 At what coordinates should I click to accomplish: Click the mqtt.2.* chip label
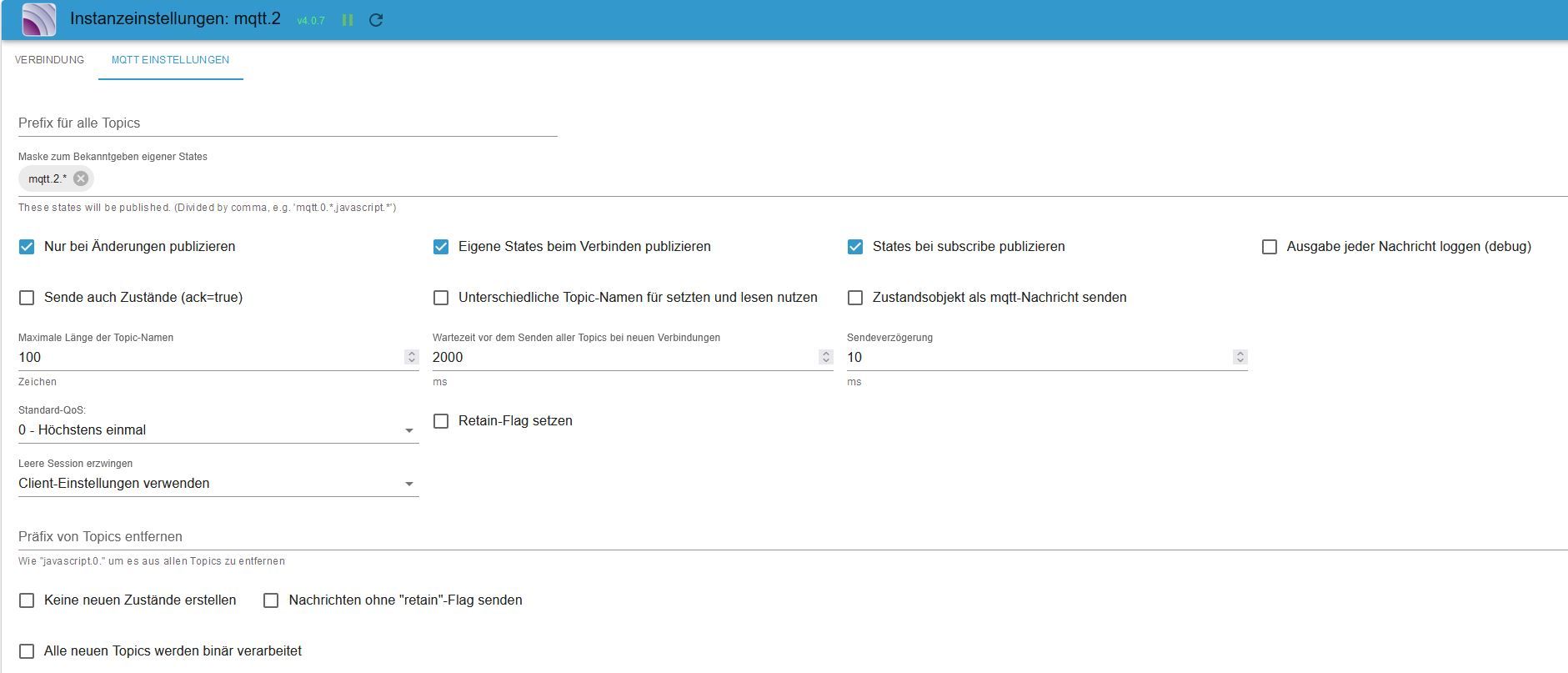[48, 178]
